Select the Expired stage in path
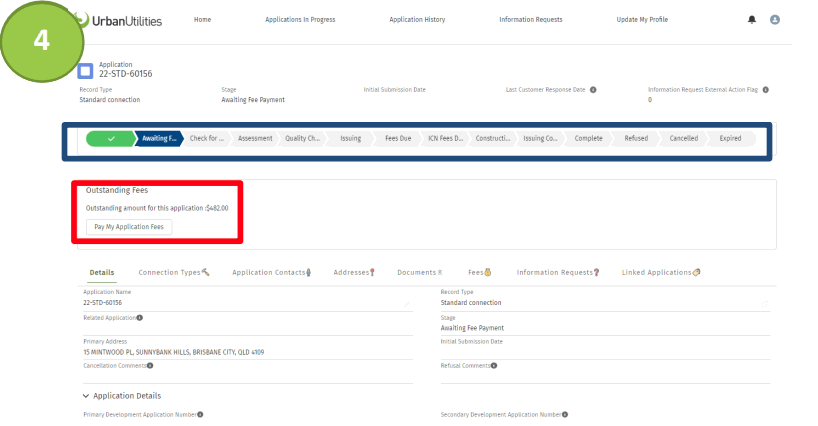 coord(730,138)
